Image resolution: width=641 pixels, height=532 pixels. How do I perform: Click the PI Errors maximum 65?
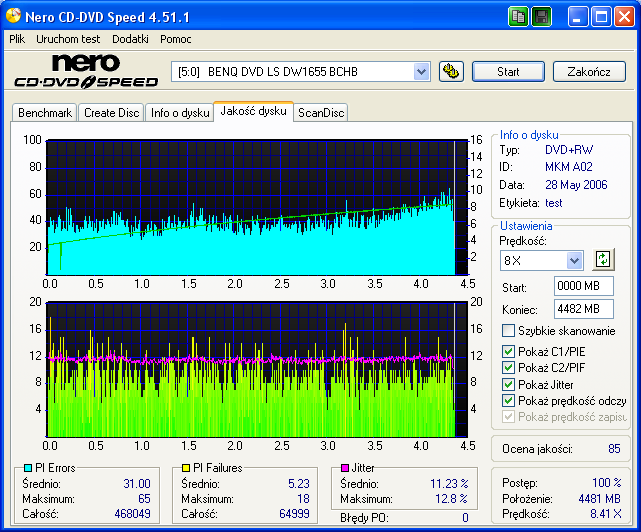[x=144, y=498]
